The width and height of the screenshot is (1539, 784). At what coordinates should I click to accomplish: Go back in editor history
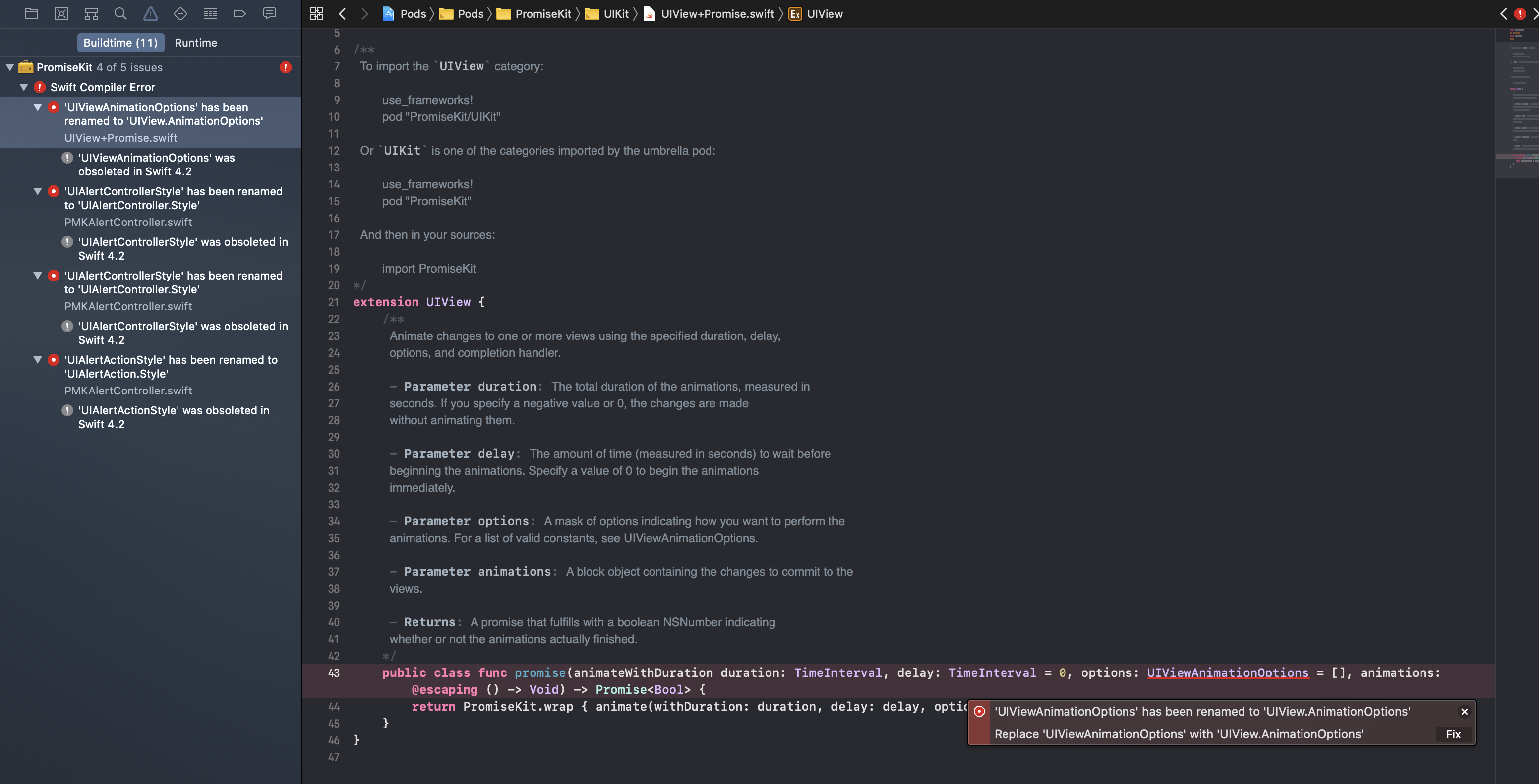(342, 14)
